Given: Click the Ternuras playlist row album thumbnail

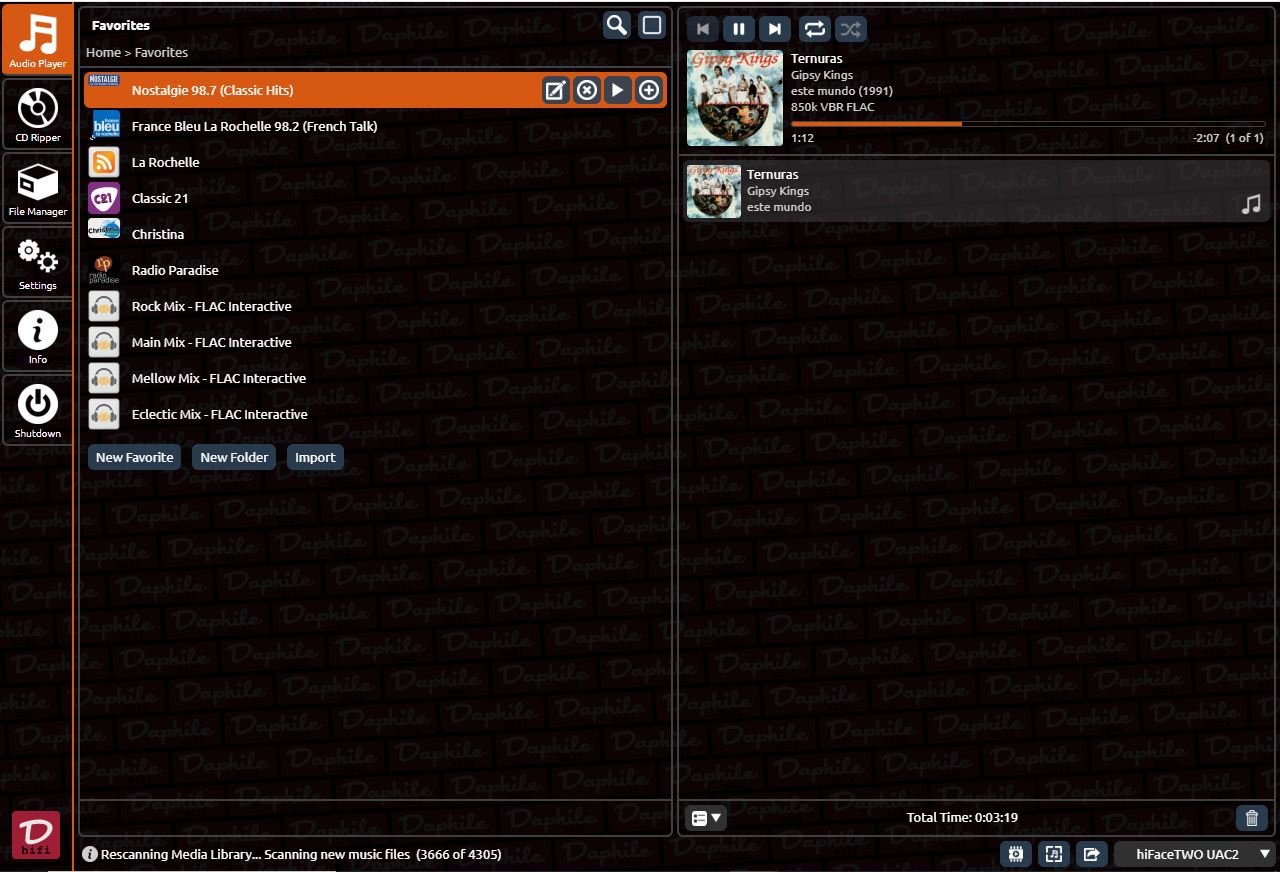Looking at the screenshot, I should click(x=714, y=191).
